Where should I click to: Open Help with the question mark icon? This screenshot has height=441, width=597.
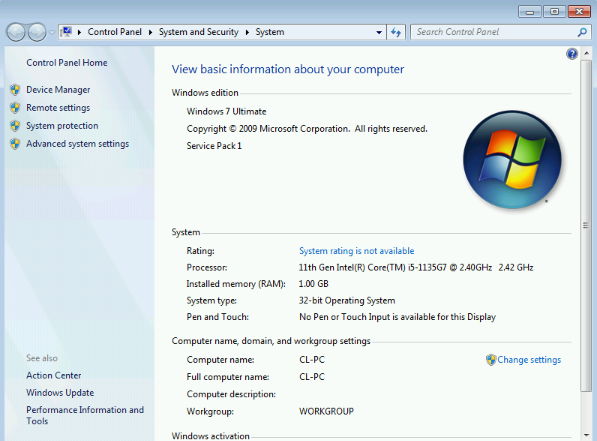point(571,54)
